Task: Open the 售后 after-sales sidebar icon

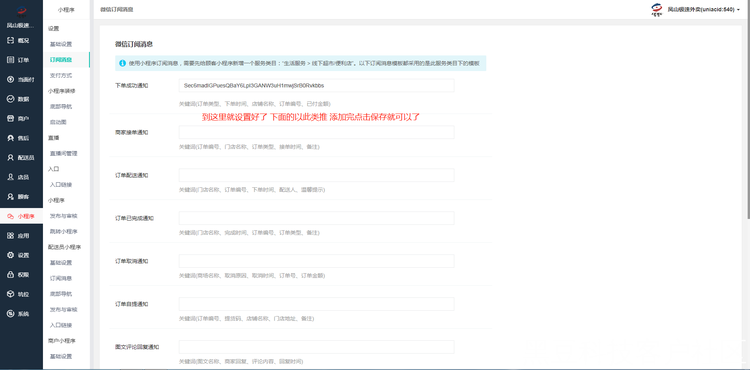Action: (x=11, y=138)
